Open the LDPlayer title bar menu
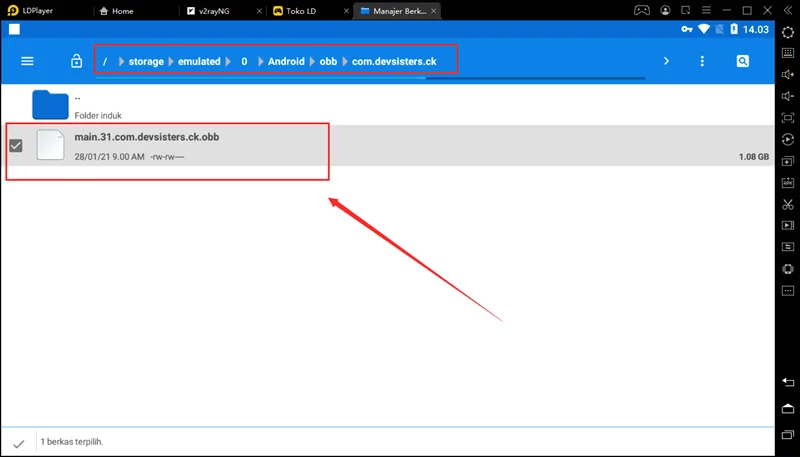Screen dimensions: 800x457 706,10
